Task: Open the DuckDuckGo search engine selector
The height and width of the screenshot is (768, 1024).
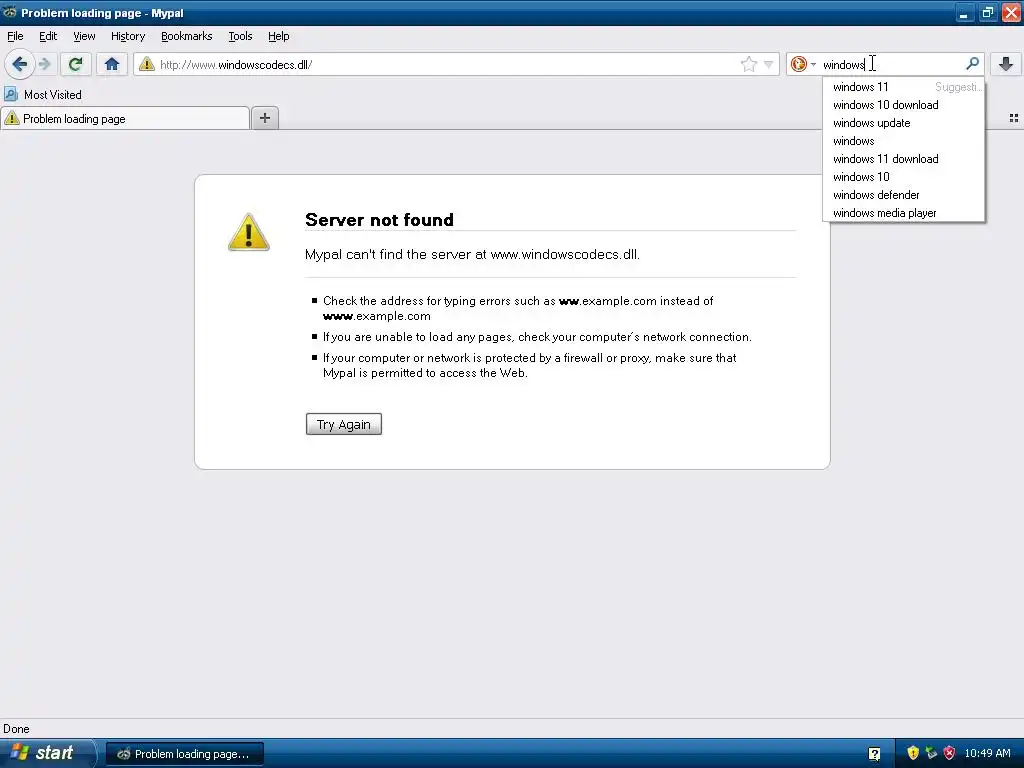Action: pos(803,64)
